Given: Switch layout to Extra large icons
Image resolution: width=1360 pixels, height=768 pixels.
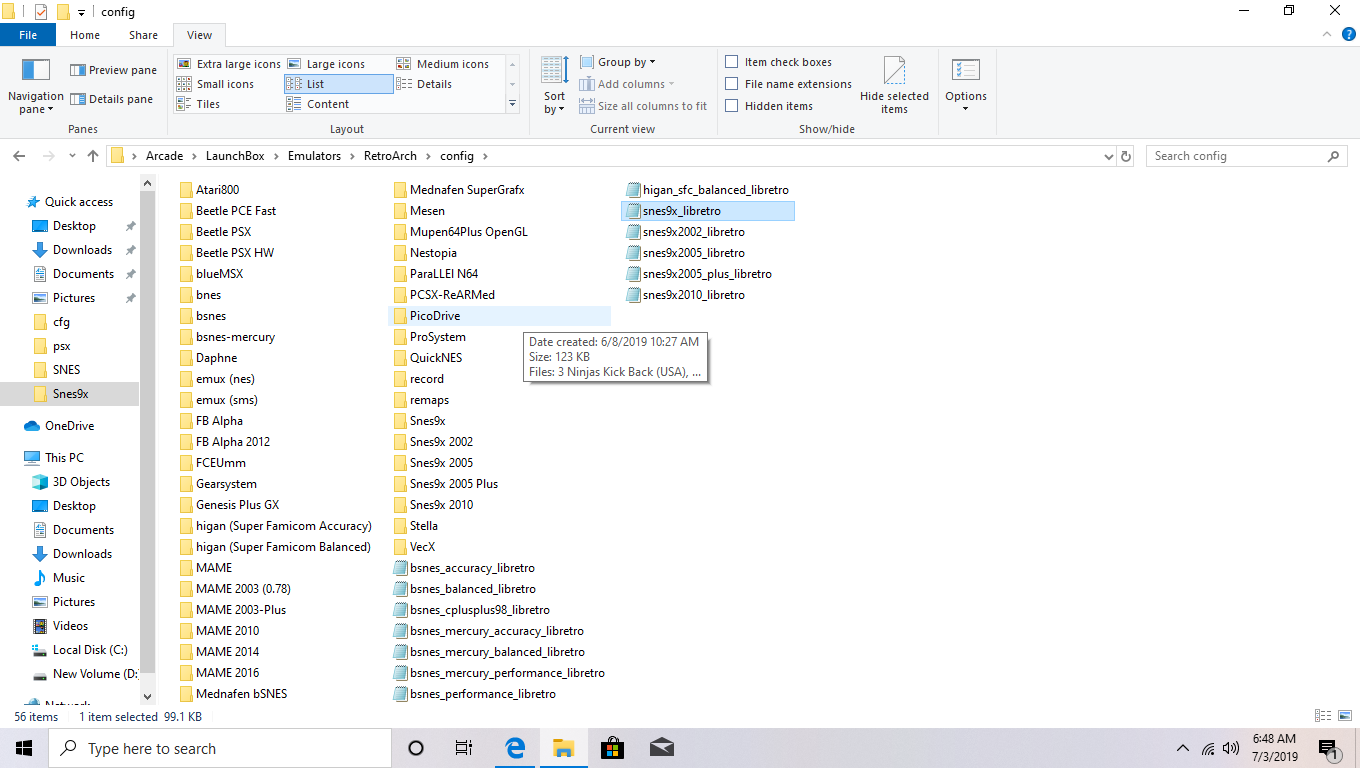Looking at the screenshot, I should [x=229, y=64].
